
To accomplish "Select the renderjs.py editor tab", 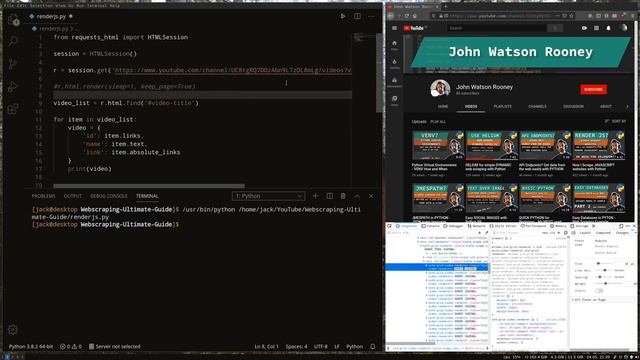I will click(51, 16).
